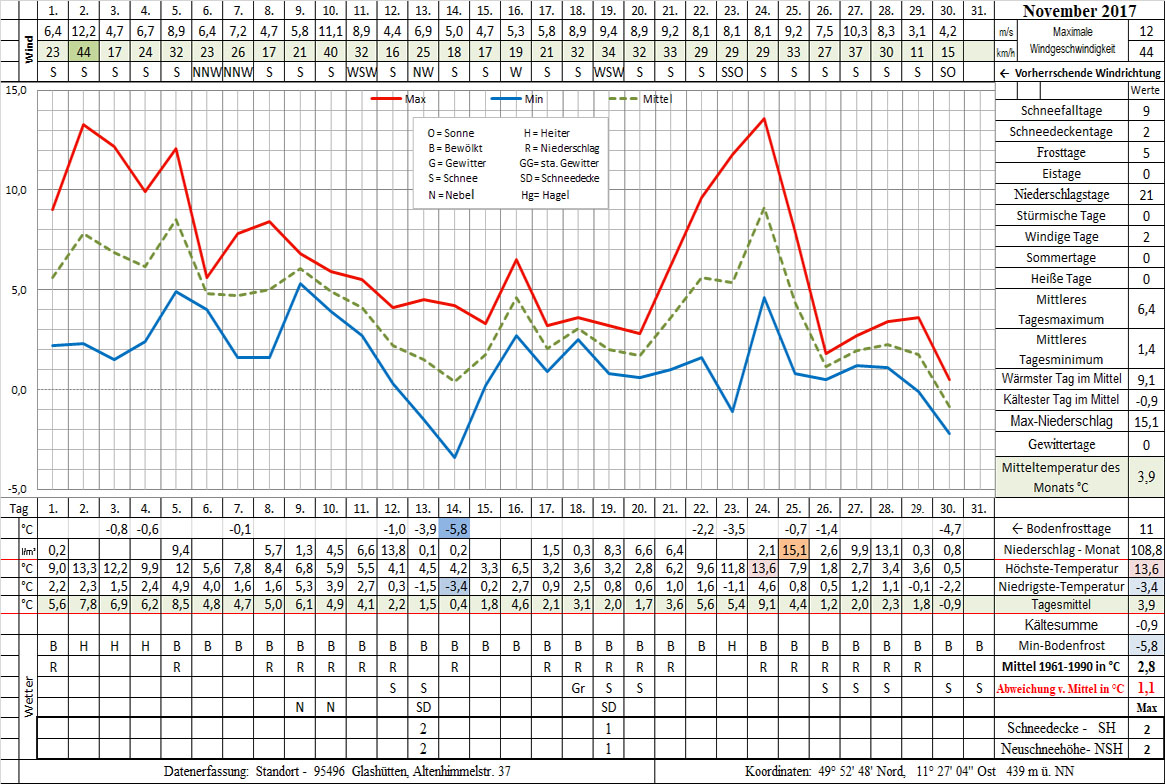Click the weather codes legend box
The image size is (1165, 784).
[511, 163]
